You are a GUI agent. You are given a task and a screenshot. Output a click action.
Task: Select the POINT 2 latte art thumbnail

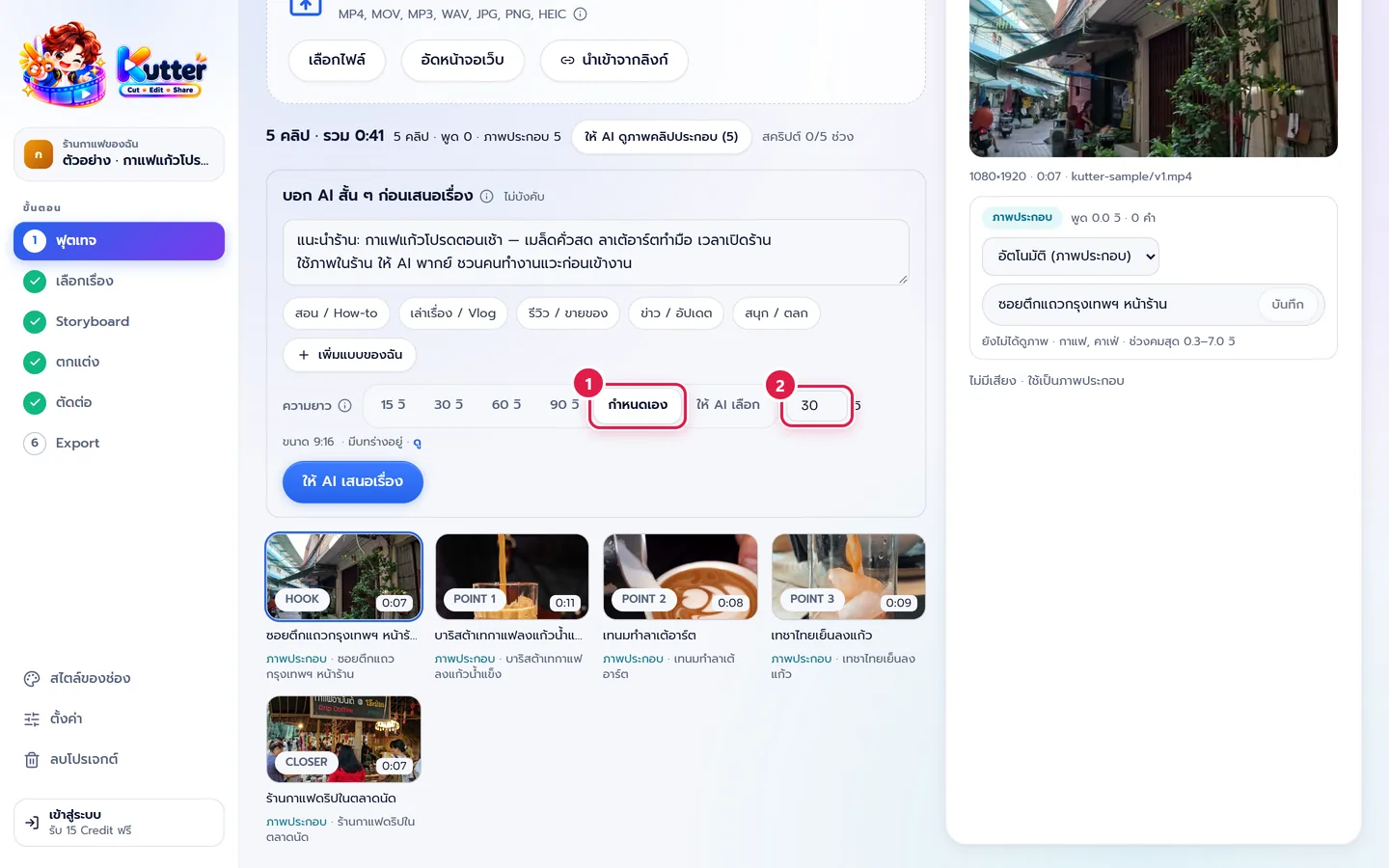coord(680,577)
